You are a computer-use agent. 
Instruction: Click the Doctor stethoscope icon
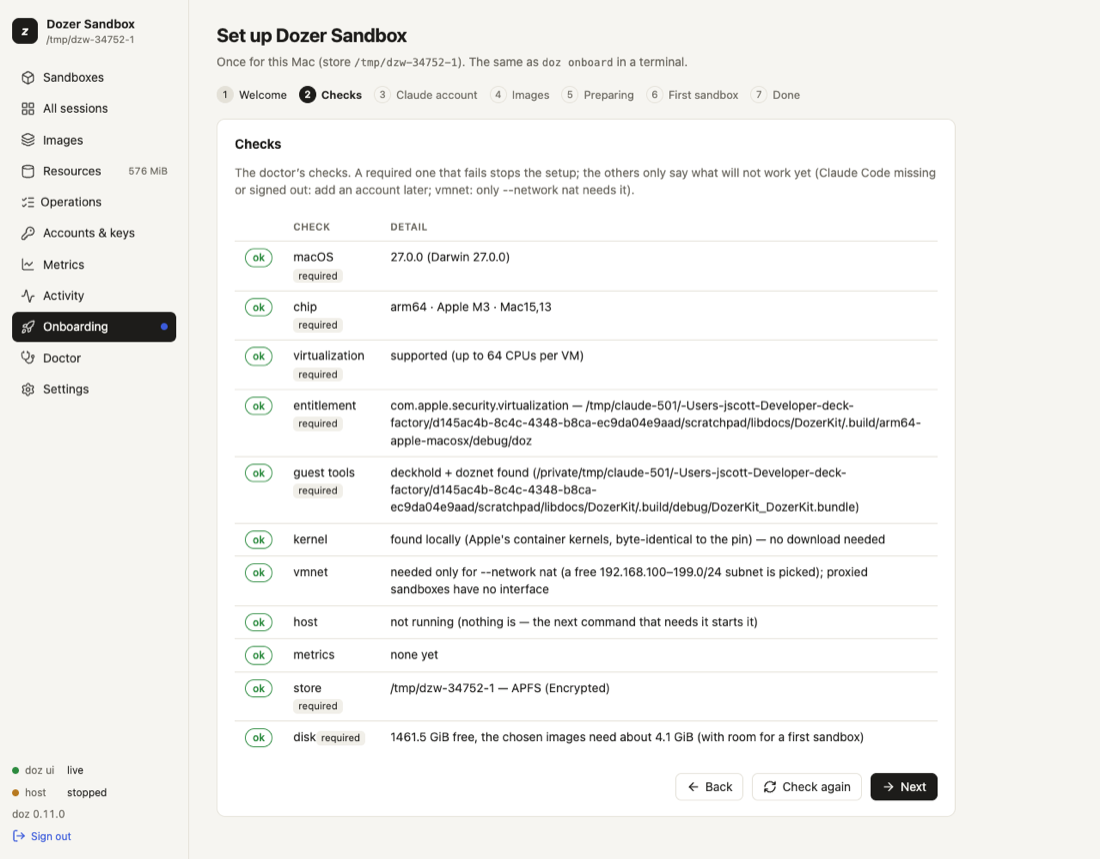coord(28,358)
